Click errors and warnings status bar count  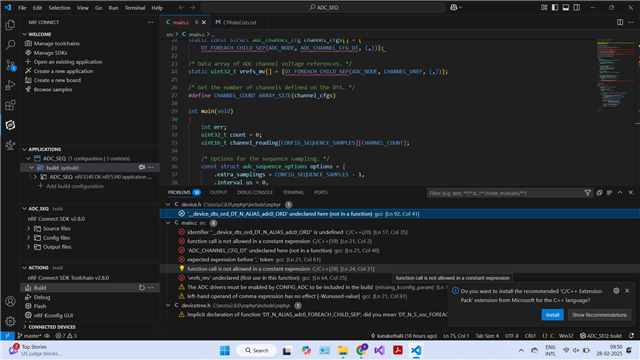(66, 336)
